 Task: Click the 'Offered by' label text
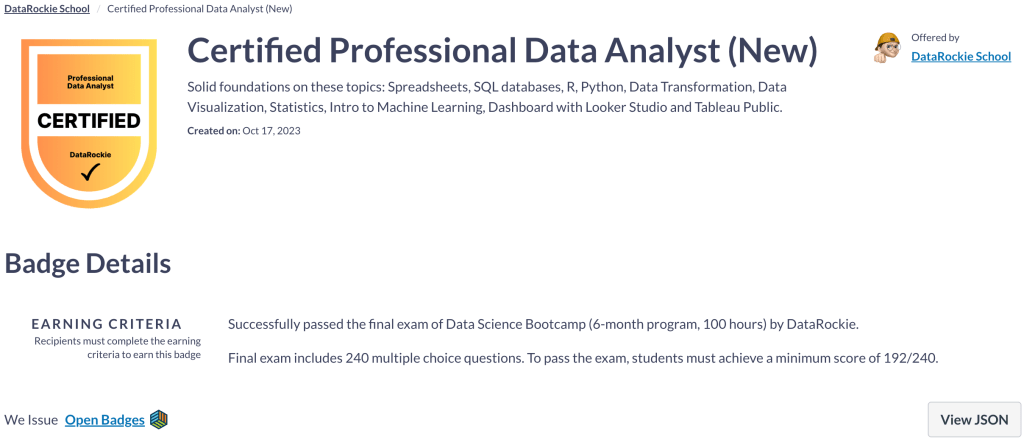coord(935,38)
